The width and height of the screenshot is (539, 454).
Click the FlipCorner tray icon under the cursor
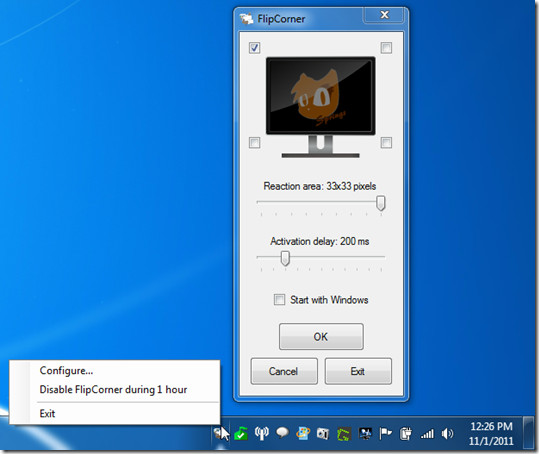[x=219, y=434]
